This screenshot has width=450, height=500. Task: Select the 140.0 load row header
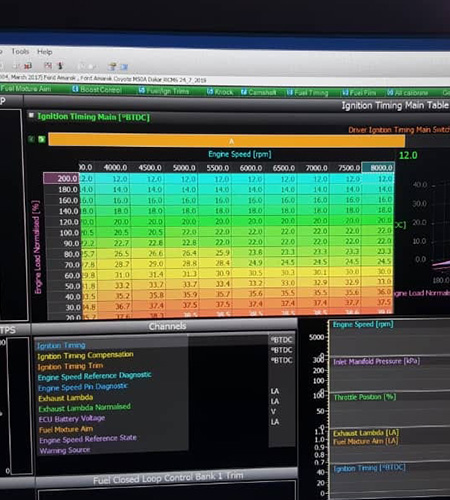[x=63, y=211]
